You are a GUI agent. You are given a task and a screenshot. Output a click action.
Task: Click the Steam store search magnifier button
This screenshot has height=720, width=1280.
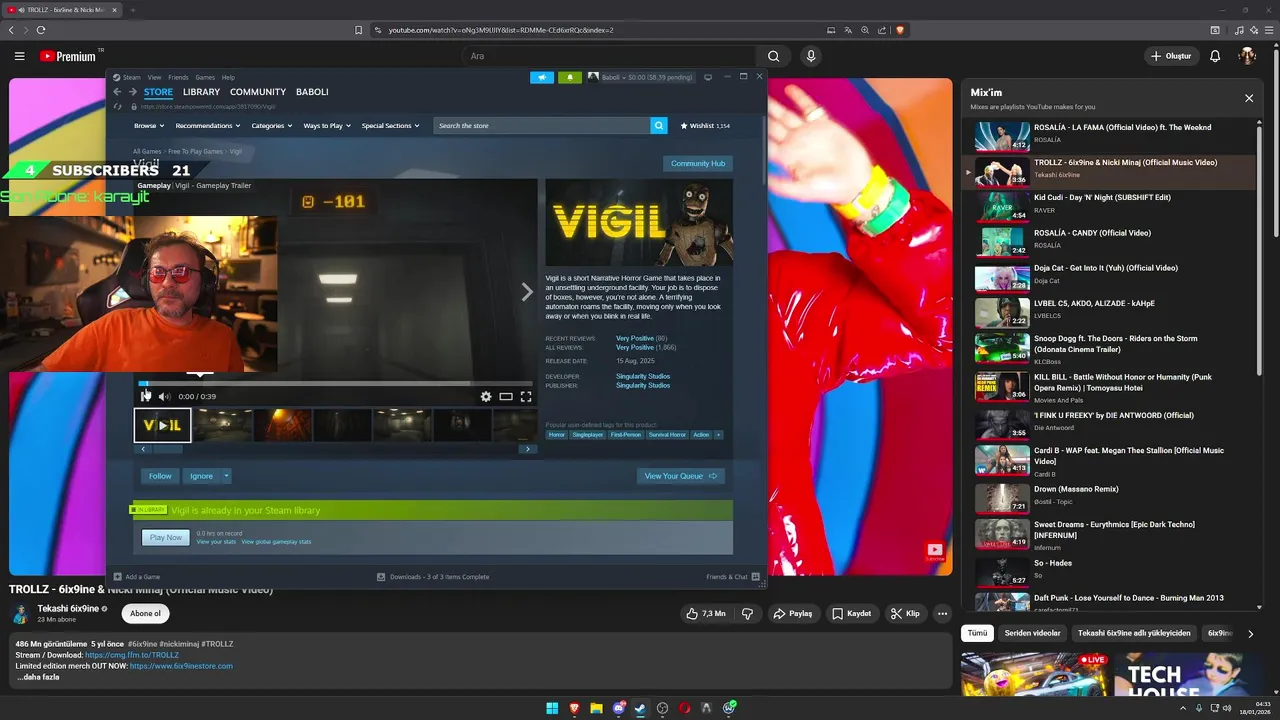[658, 125]
